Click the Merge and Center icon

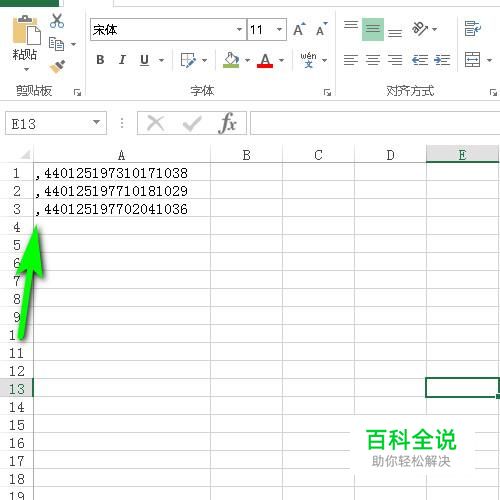pos(473,60)
